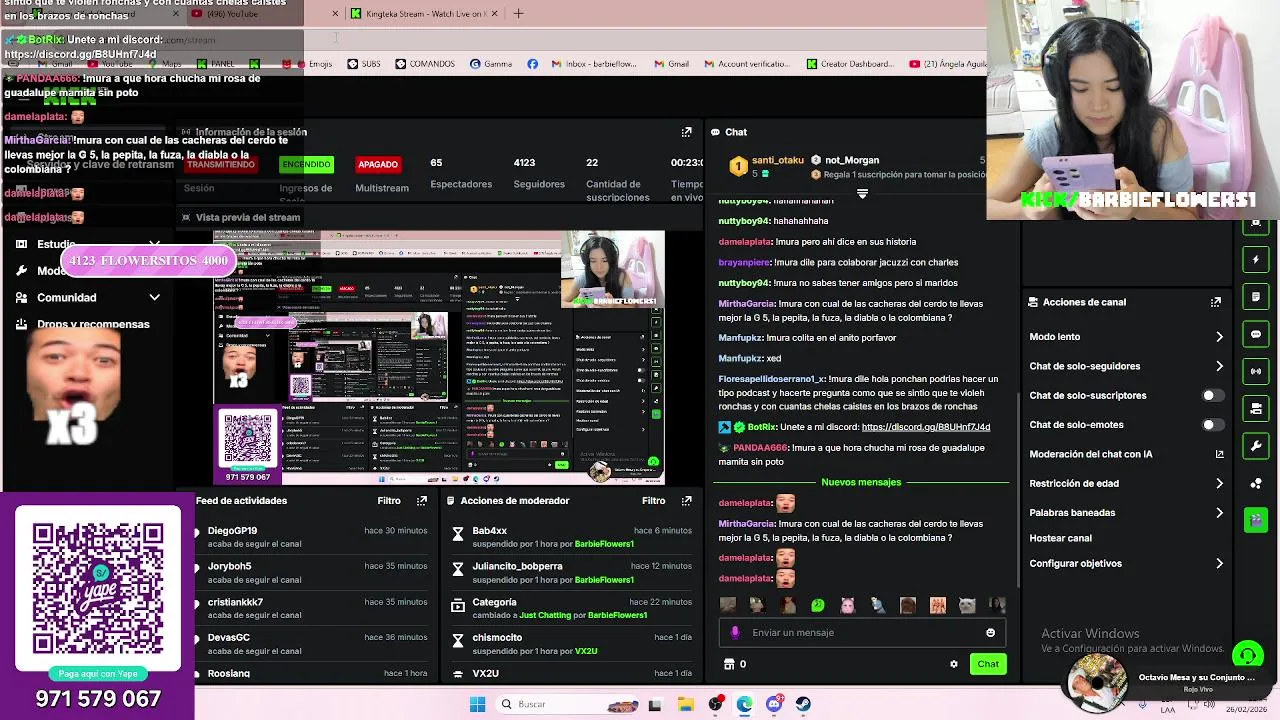Image resolution: width=1280 pixels, height=720 pixels.
Task: Open chat settings gear icon
Action: click(x=953, y=664)
